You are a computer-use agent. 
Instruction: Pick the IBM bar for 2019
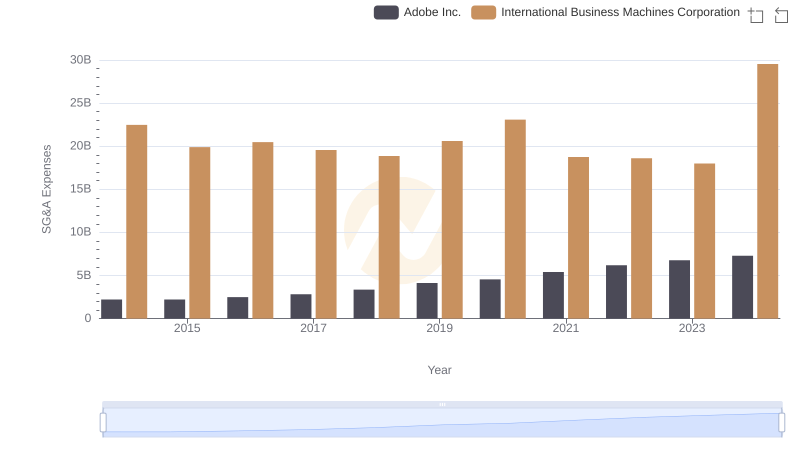click(452, 229)
